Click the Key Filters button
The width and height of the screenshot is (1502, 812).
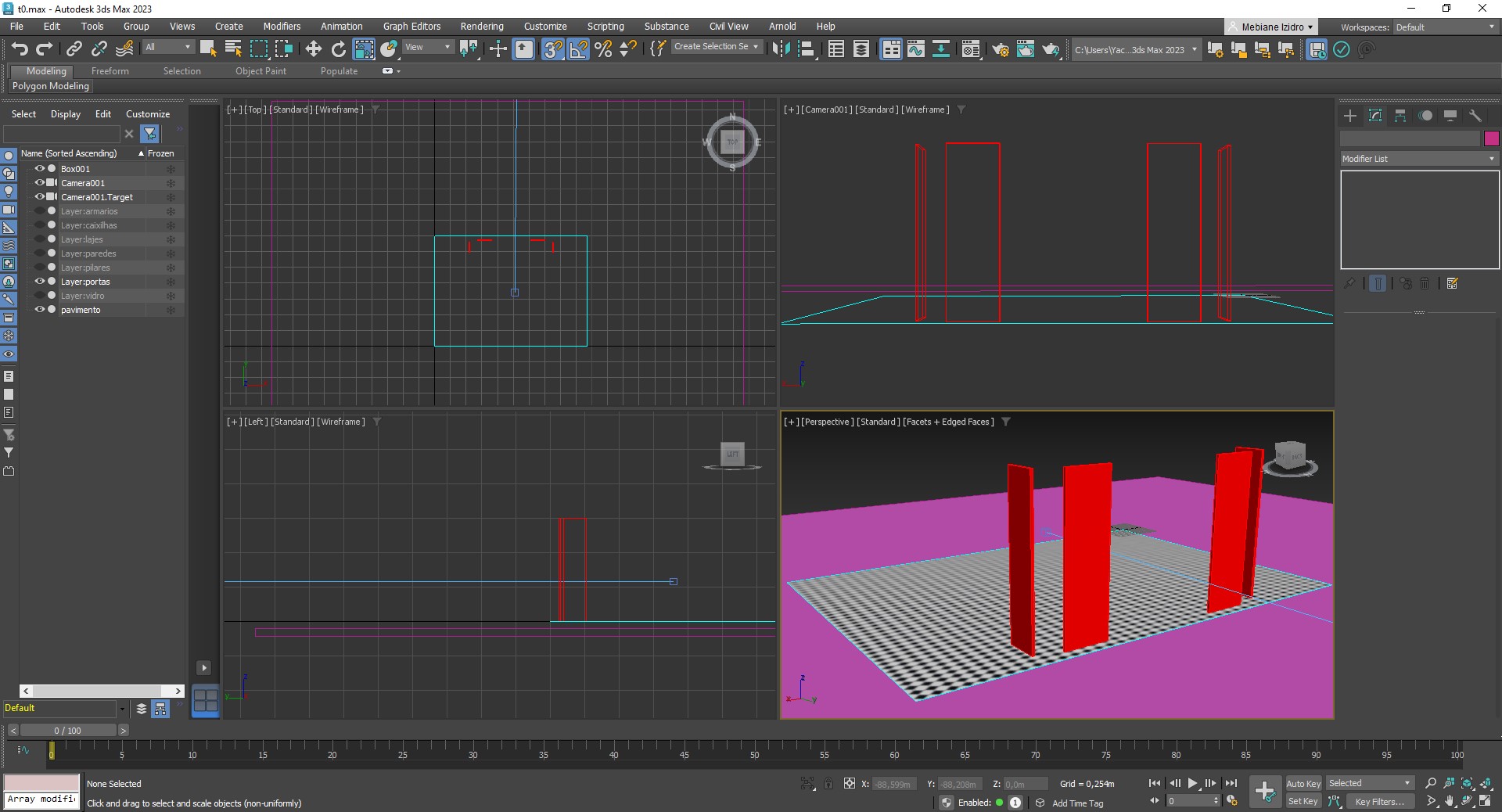(1379, 801)
